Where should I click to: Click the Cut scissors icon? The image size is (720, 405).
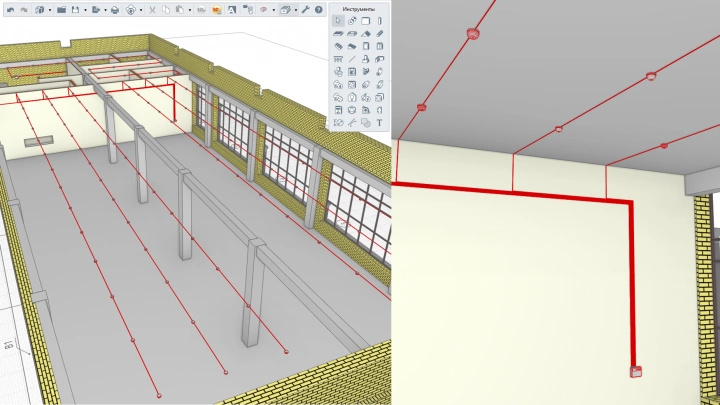tap(152, 9)
